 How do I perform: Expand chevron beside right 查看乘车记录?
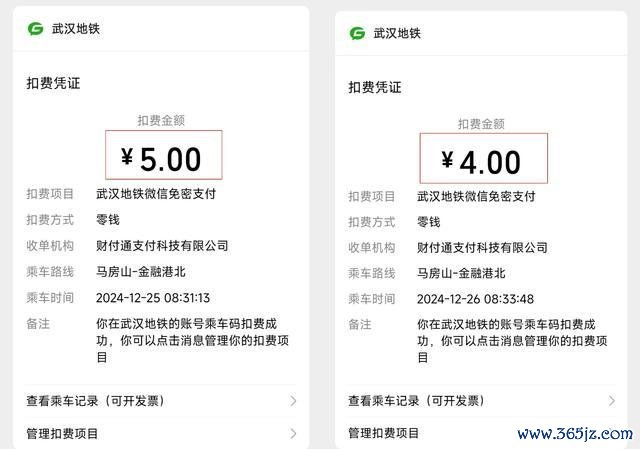point(611,401)
